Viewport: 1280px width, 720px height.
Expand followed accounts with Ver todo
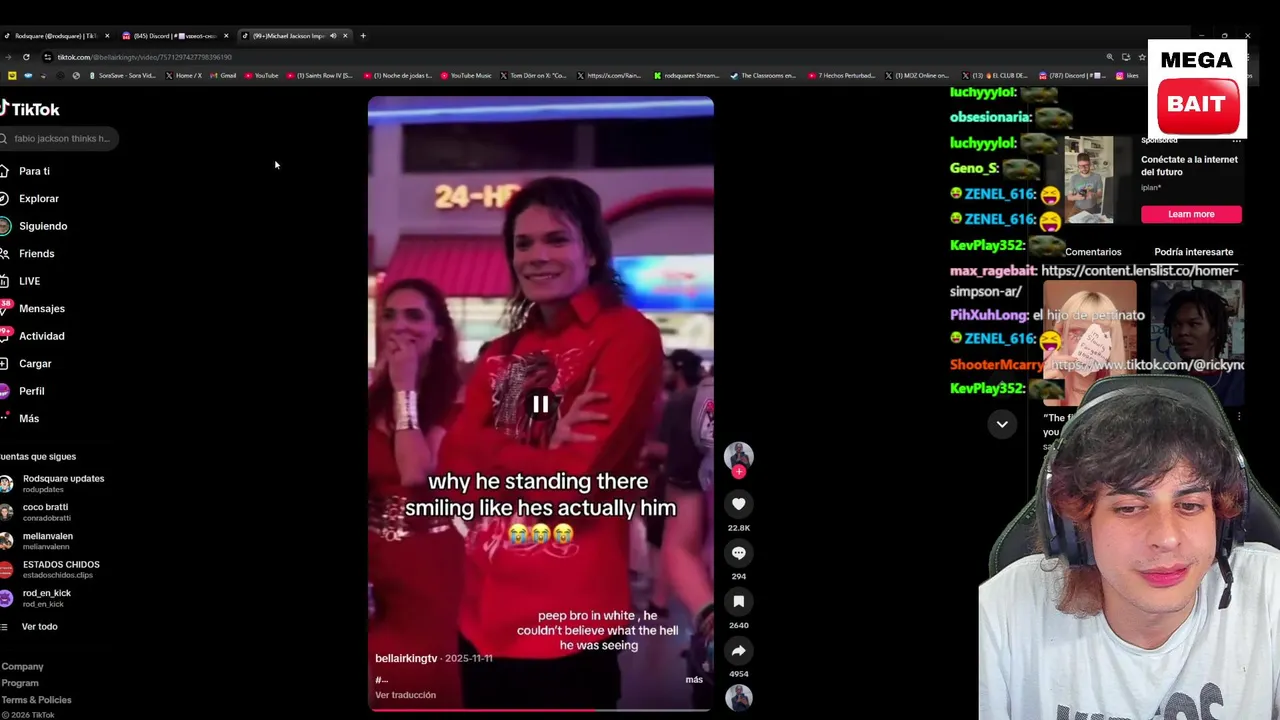pos(30,627)
